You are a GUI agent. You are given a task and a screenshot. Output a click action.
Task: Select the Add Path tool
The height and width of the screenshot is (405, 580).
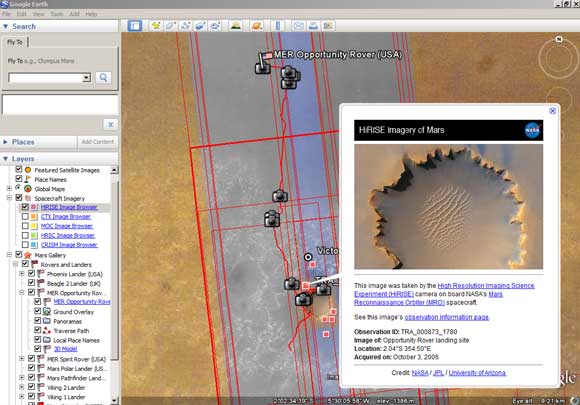[185, 26]
